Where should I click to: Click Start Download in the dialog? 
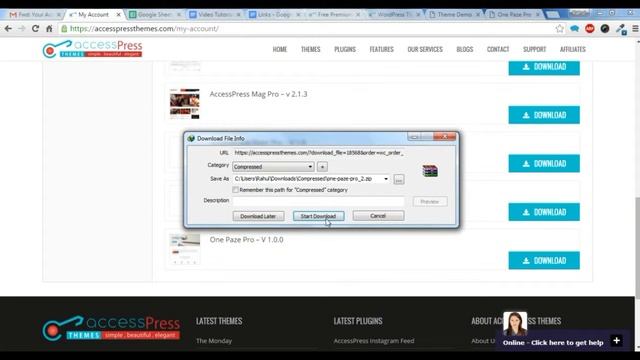click(x=318, y=216)
